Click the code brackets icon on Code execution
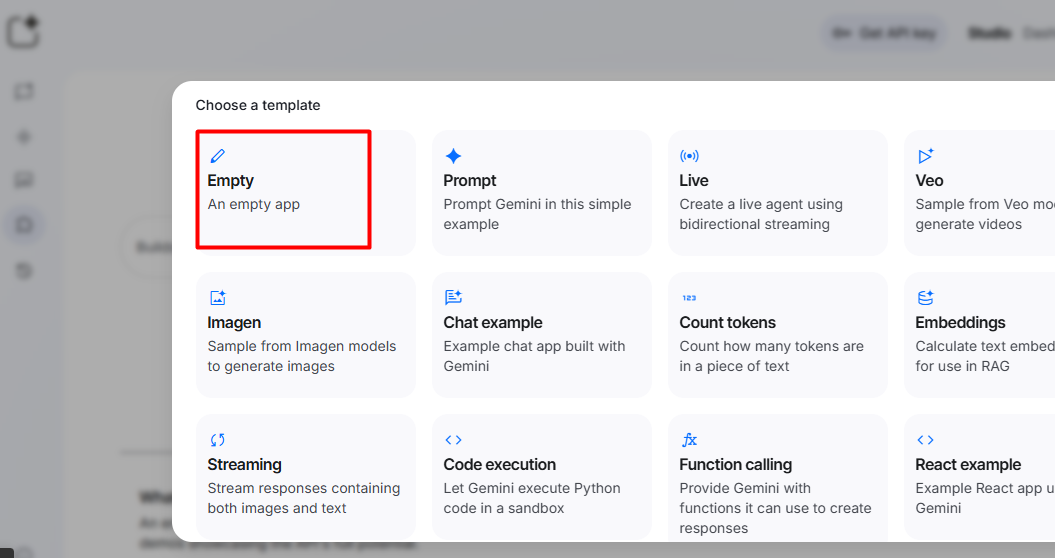The width and height of the screenshot is (1055, 558). (x=453, y=440)
